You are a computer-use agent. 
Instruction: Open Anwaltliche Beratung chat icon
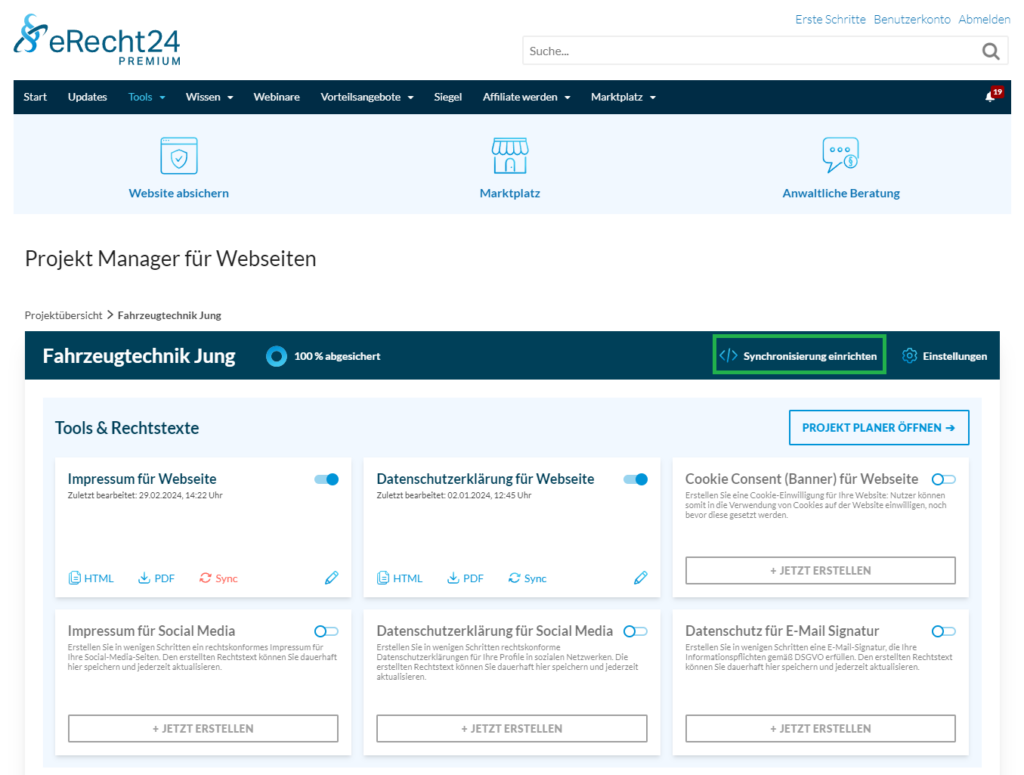(840, 156)
